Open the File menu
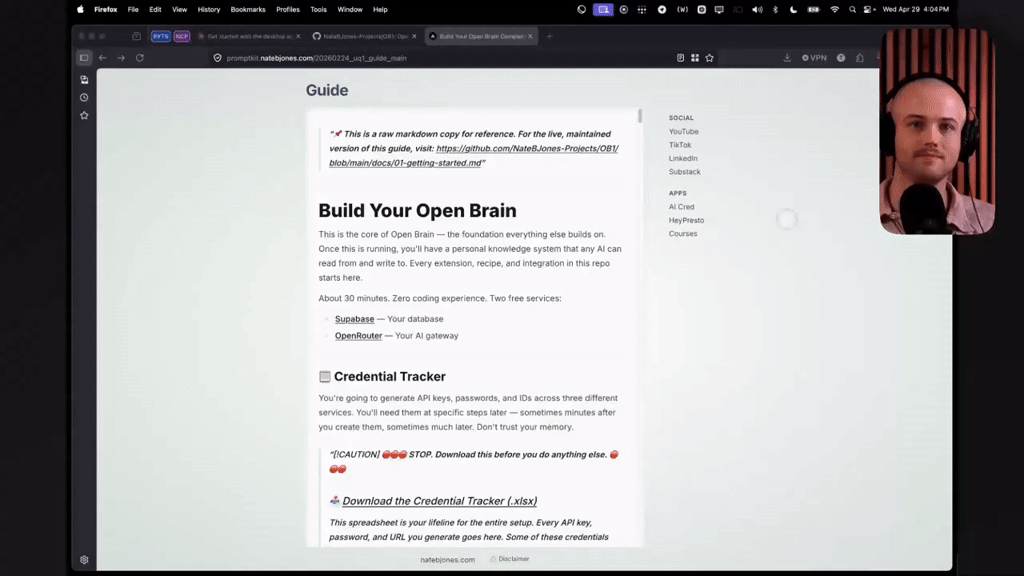The width and height of the screenshot is (1024, 576). pyautogui.click(x=133, y=10)
